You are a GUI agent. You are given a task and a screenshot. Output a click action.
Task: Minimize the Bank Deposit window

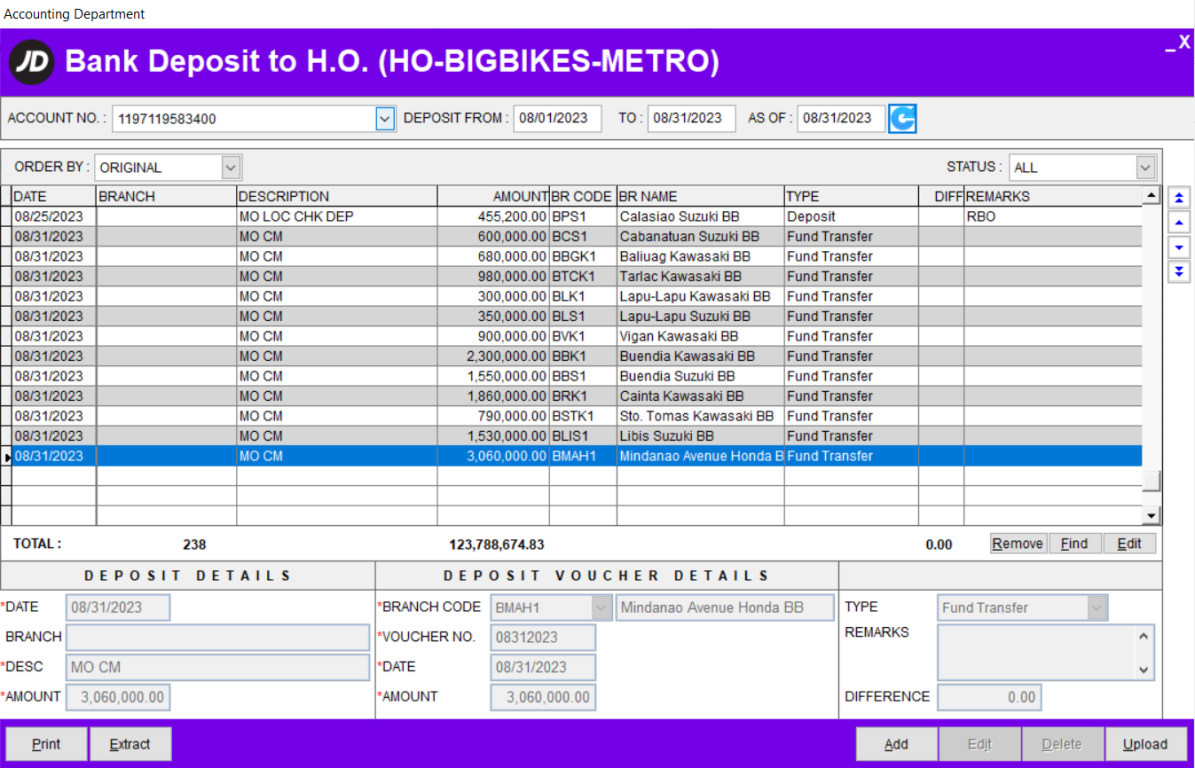(1170, 45)
